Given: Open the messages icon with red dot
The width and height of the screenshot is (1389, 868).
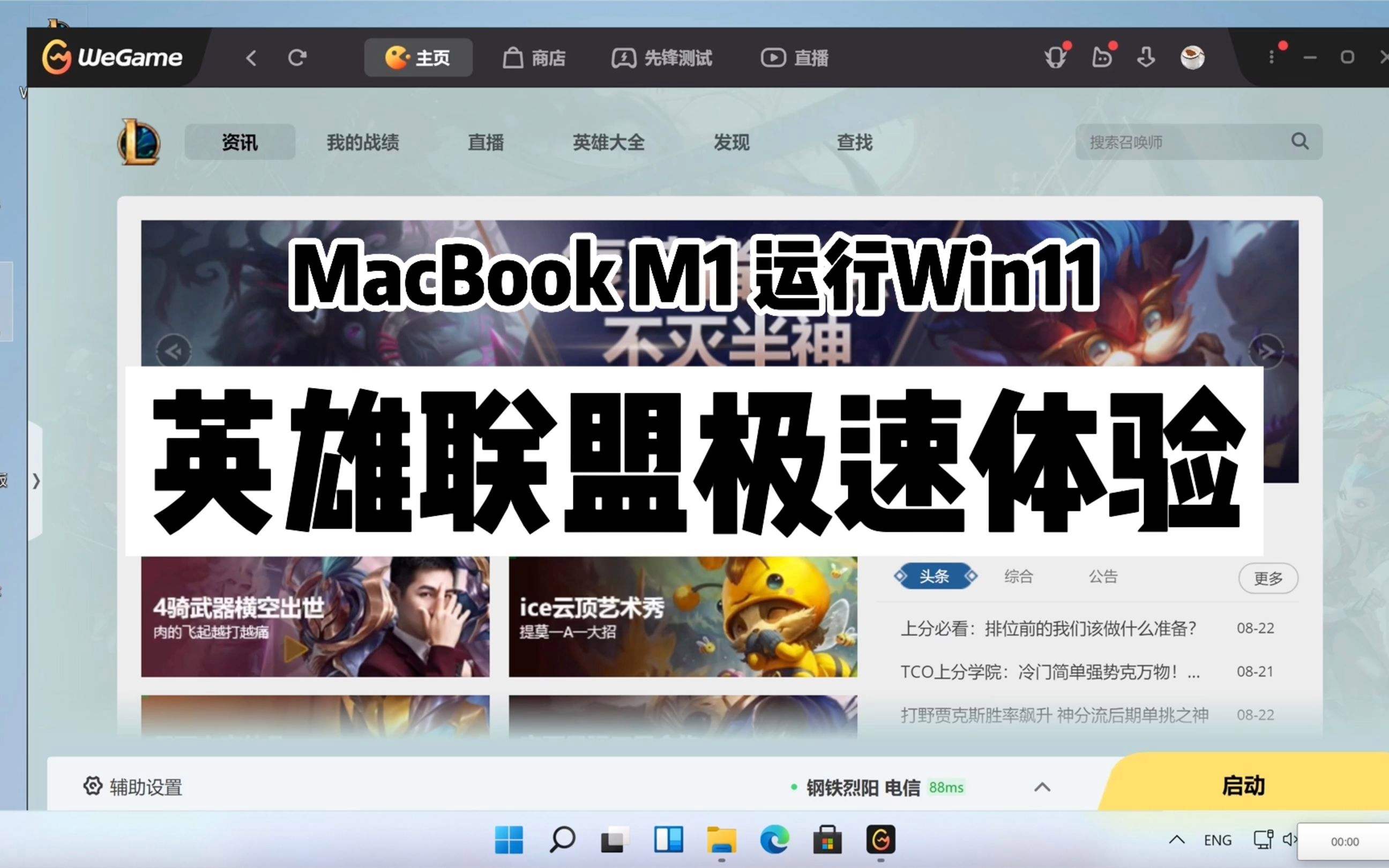Looking at the screenshot, I should [x=1102, y=57].
